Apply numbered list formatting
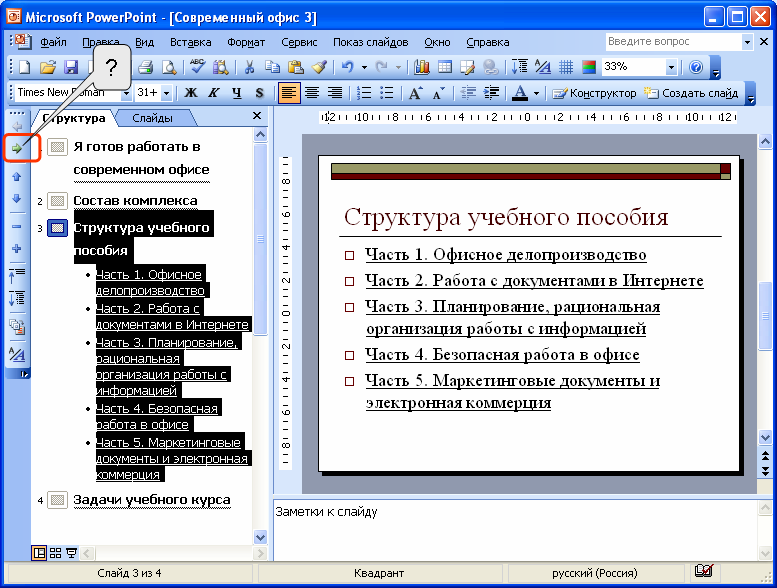The width and height of the screenshot is (777, 588). click(364, 93)
